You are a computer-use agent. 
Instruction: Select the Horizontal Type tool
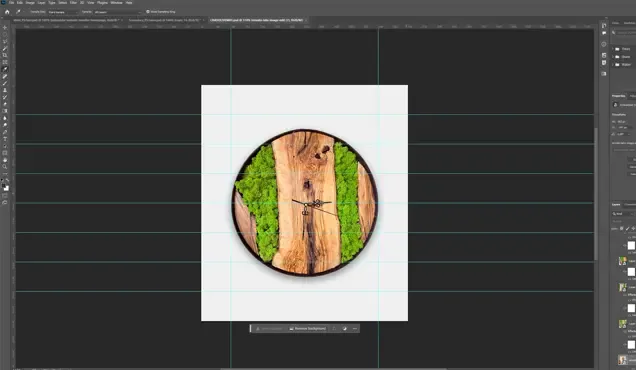tap(5, 139)
